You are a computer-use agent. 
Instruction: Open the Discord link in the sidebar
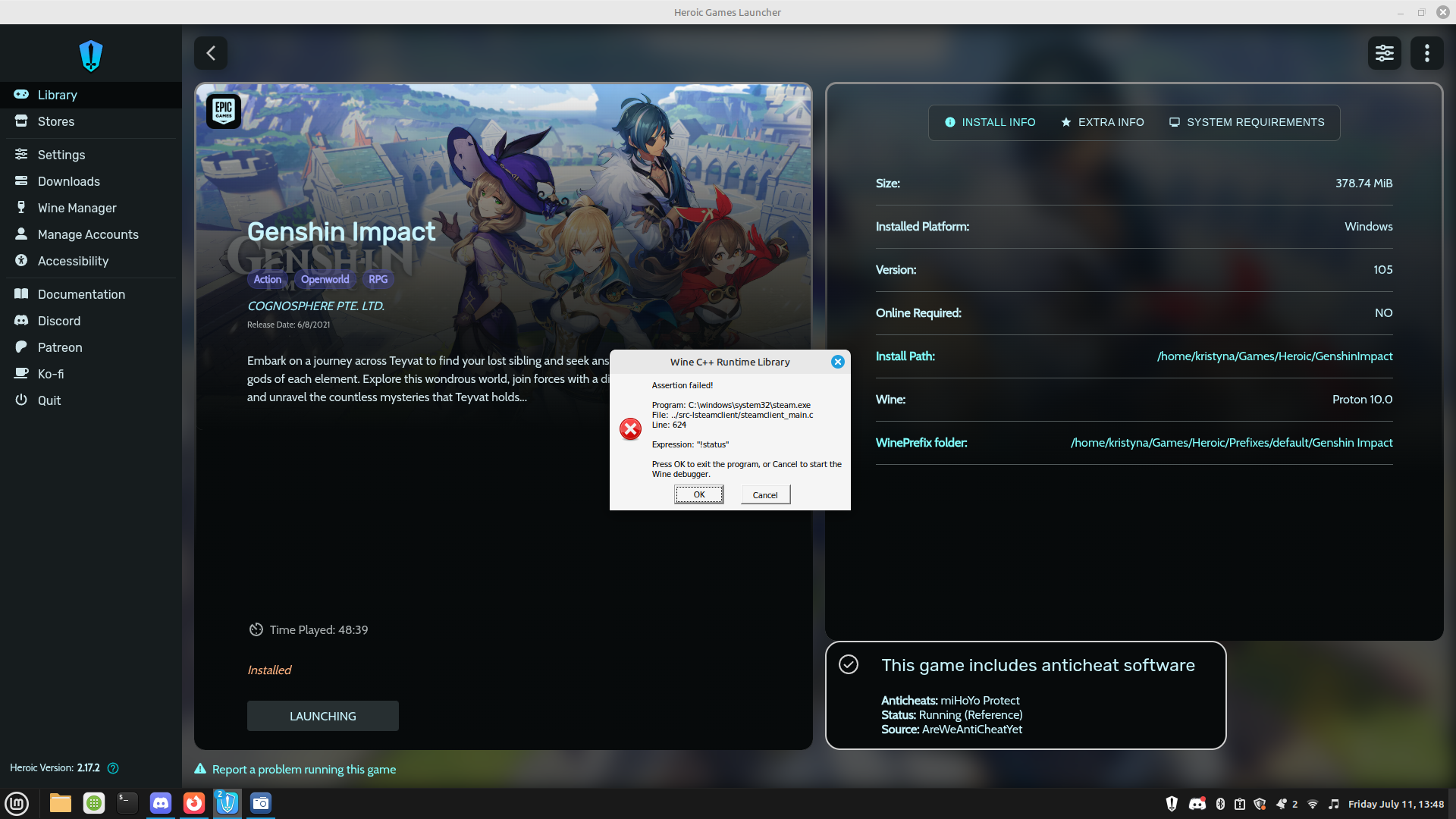[91, 321]
